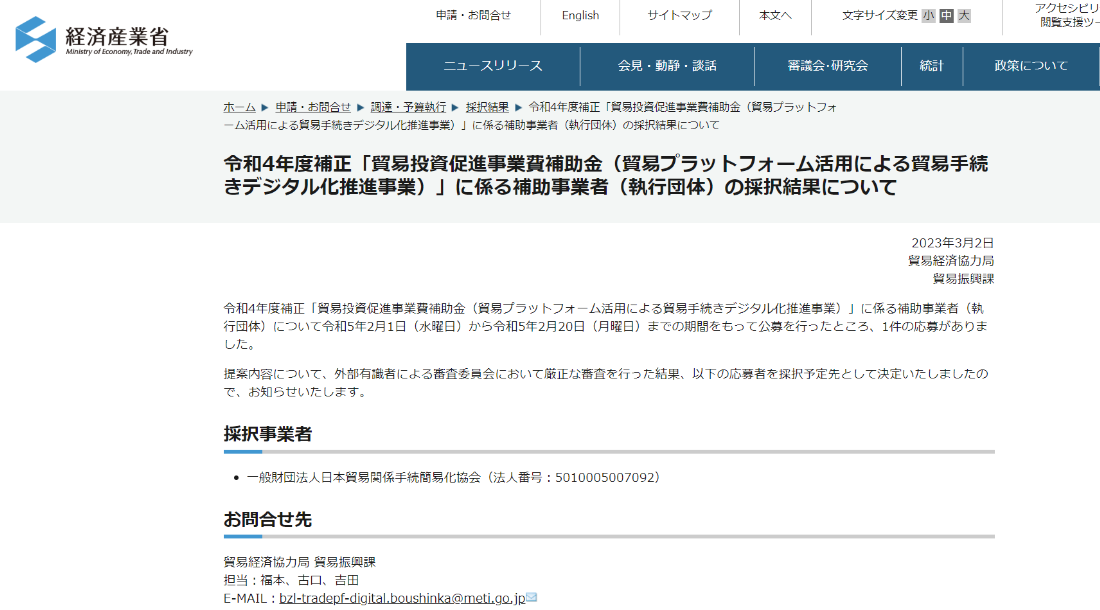Open the 会見・動静・談話 menu
This screenshot has height=610, width=1100.
coord(667,66)
